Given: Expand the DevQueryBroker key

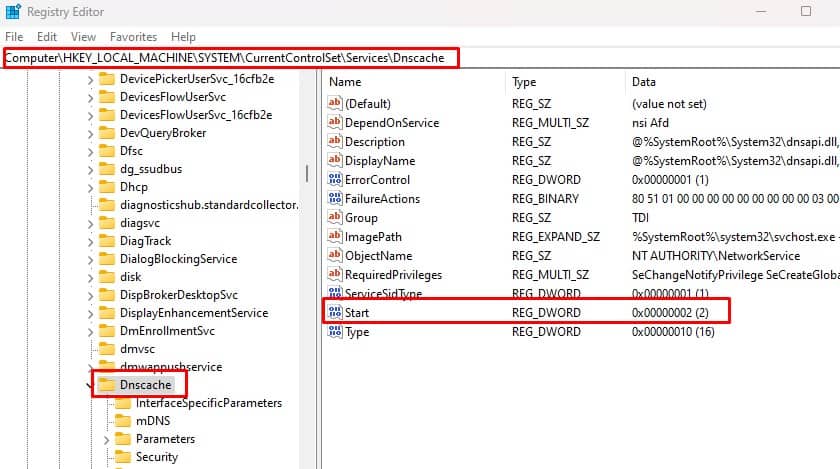Looking at the screenshot, I should pos(90,134).
